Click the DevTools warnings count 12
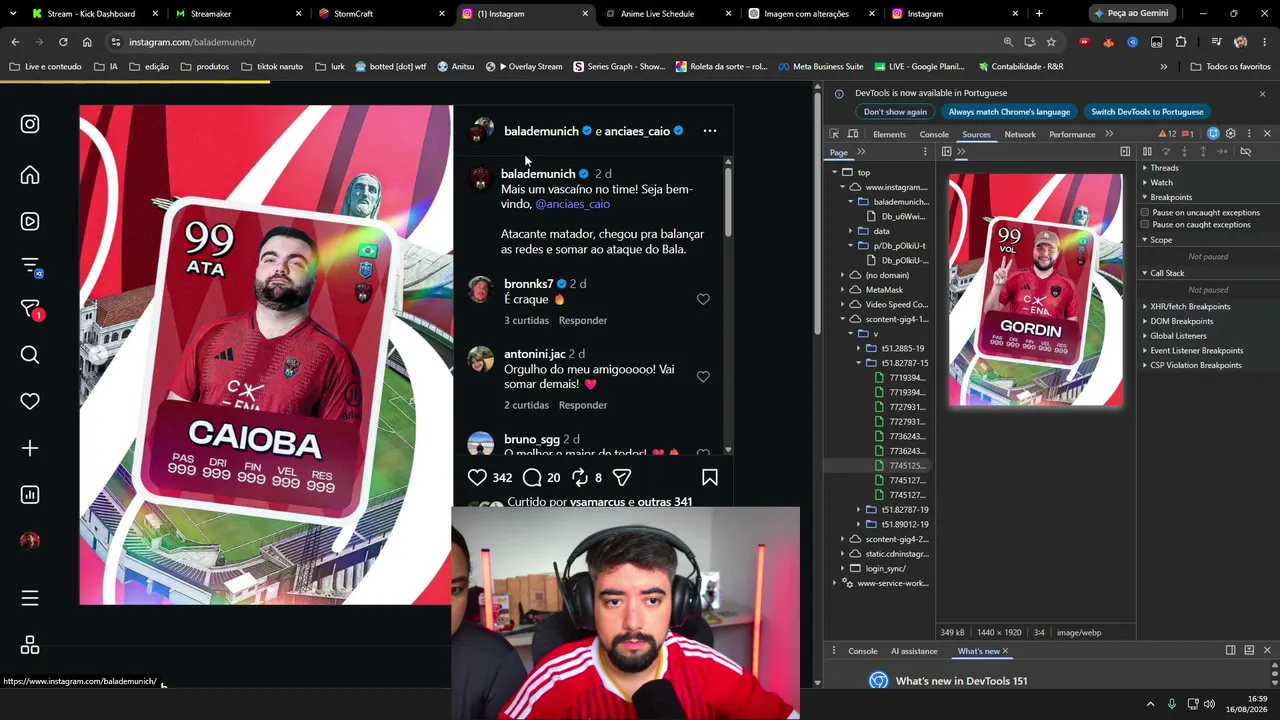The height and width of the screenshot is (720, 1280). pyautogui.click(x=1167, y=134)
